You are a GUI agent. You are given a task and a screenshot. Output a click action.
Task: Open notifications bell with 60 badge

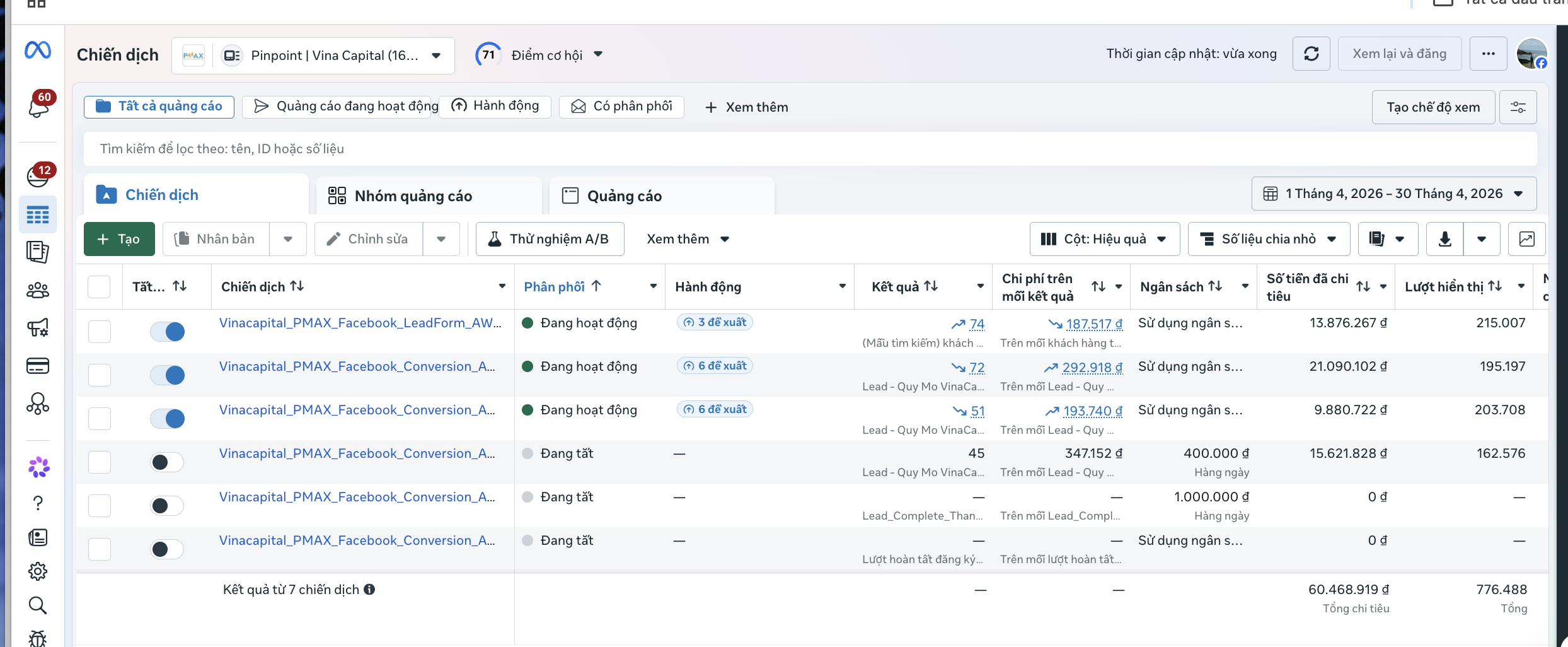click(x=39, y=105)
